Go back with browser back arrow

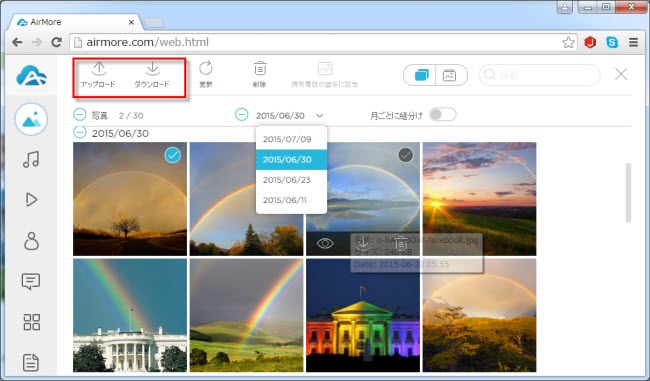[x=17, y=42]
